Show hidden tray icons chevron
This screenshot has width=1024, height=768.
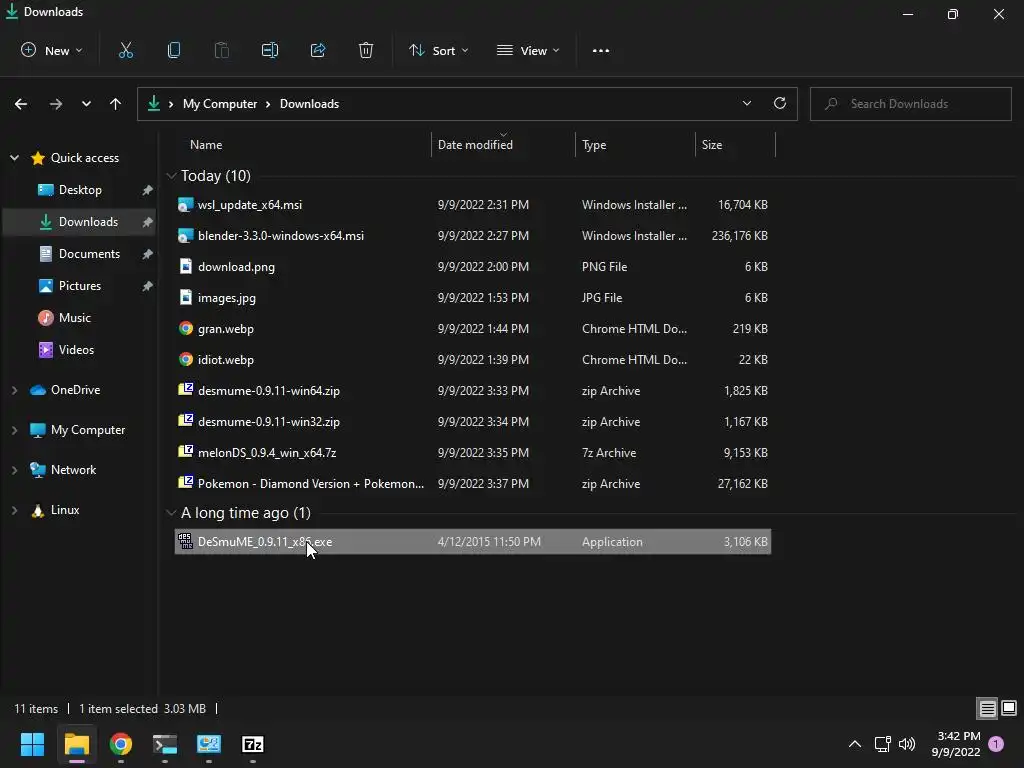pyautogui.click(x=854, y=744)
